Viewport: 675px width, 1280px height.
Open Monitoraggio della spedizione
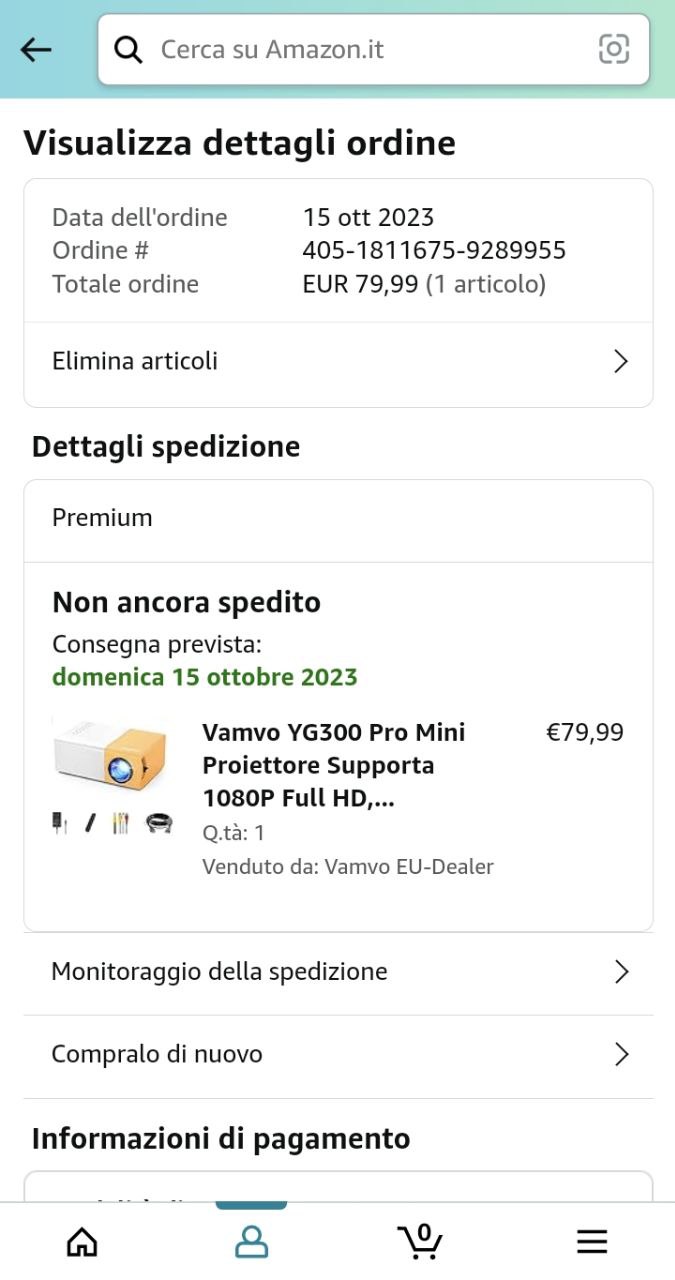coord(219,971)
